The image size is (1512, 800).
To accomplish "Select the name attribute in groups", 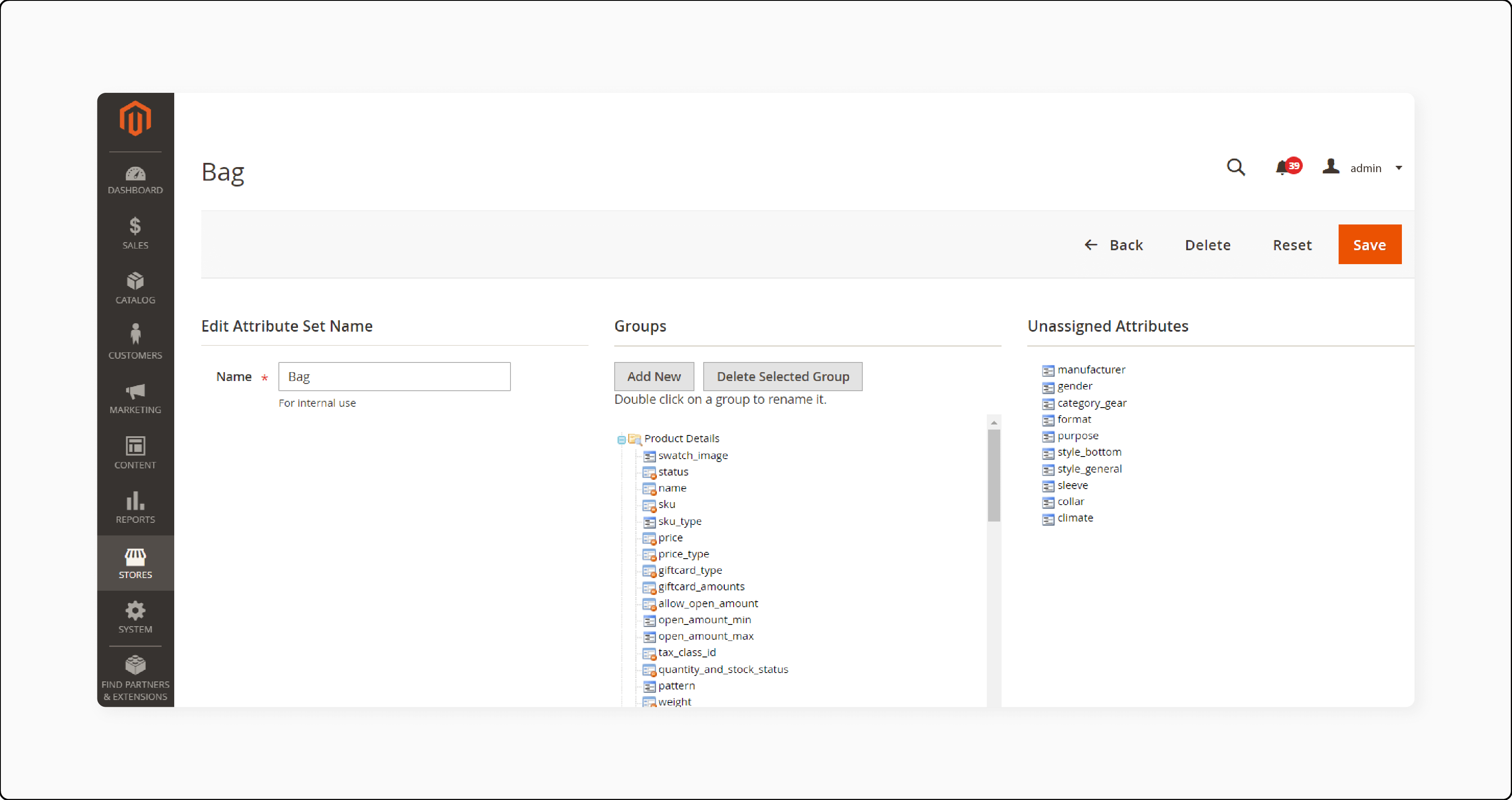I will coord(664,488).
